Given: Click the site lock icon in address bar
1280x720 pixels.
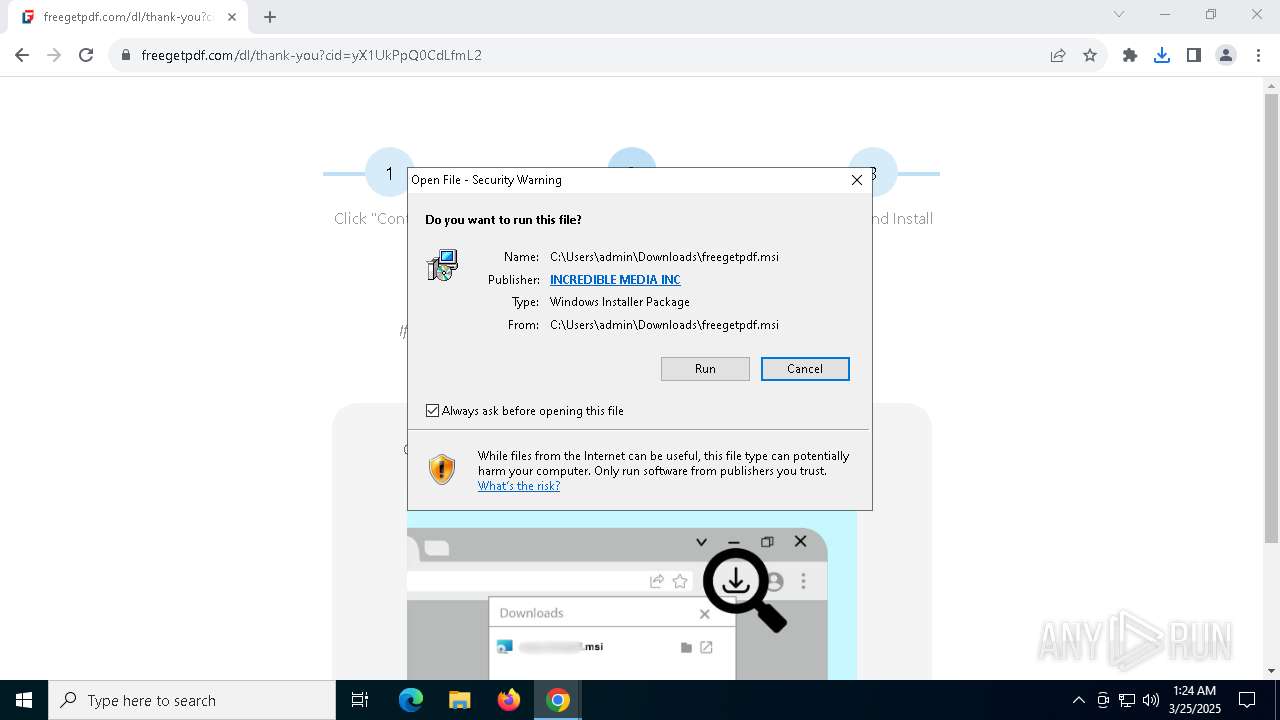Looking at the screenshot, I should pyautogui.click(x=126, y=55).
